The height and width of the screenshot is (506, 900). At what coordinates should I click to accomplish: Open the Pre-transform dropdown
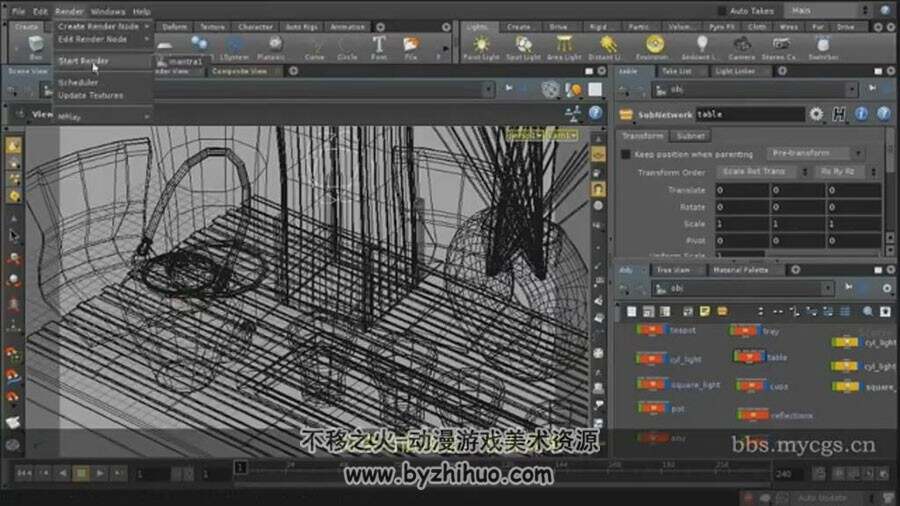click(x=815, y=153)
